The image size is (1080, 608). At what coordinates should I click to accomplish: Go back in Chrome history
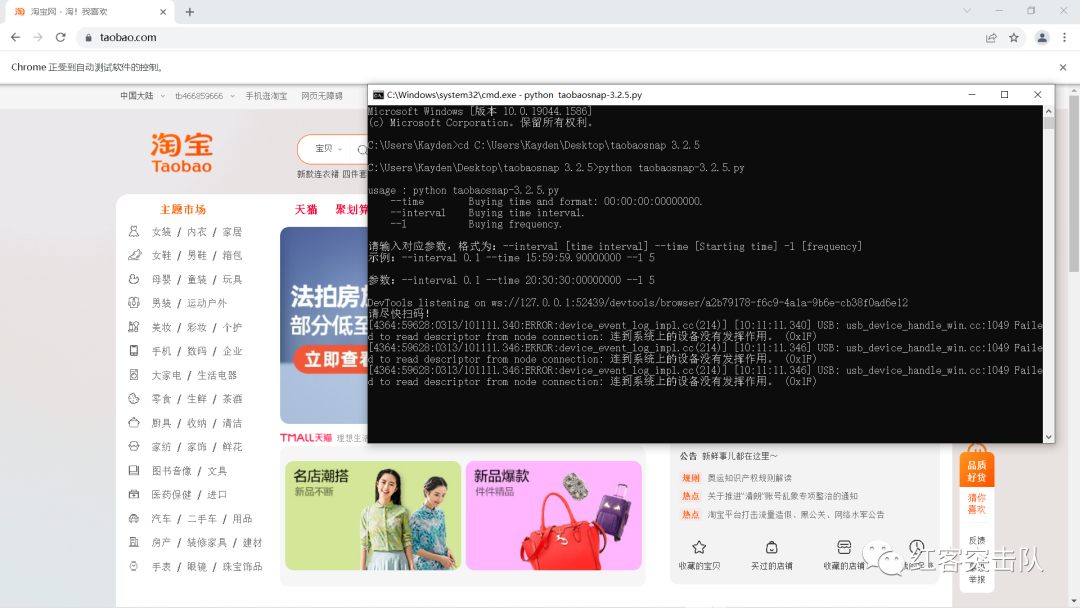(x=15, y=37)
